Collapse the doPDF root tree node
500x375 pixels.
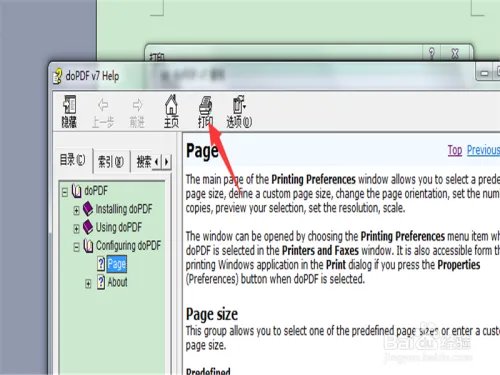pyautogui.click(x=65, y=192)
